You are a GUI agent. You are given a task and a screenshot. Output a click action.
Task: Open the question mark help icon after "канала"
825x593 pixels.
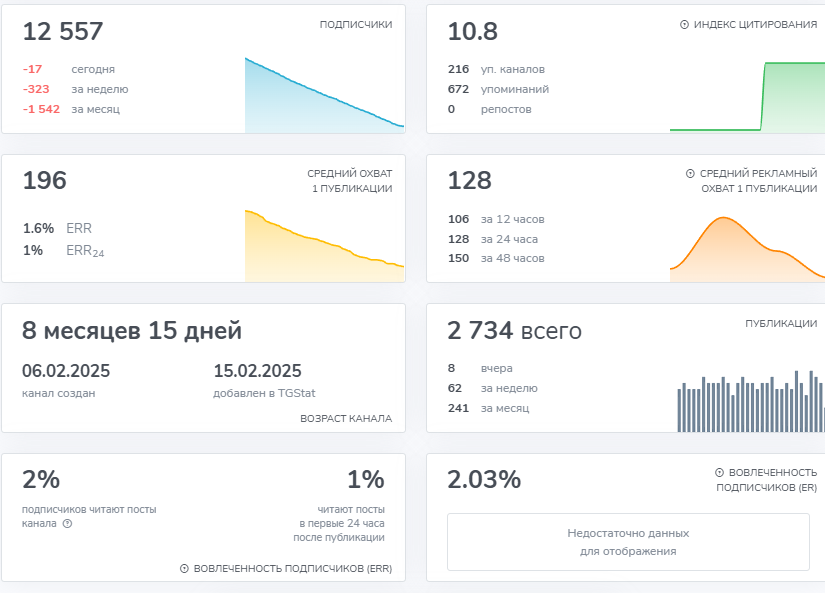(67, 523)
